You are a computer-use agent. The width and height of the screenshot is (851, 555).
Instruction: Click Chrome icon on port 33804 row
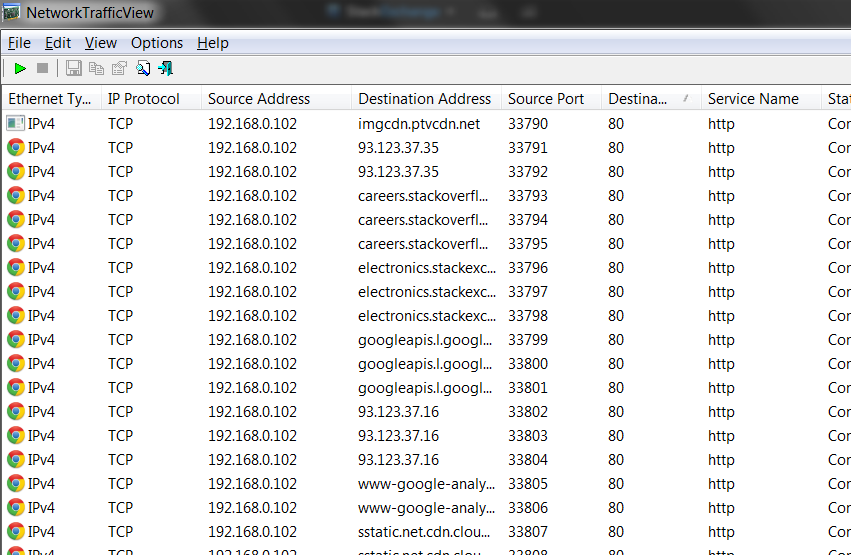tap(15, 460)
